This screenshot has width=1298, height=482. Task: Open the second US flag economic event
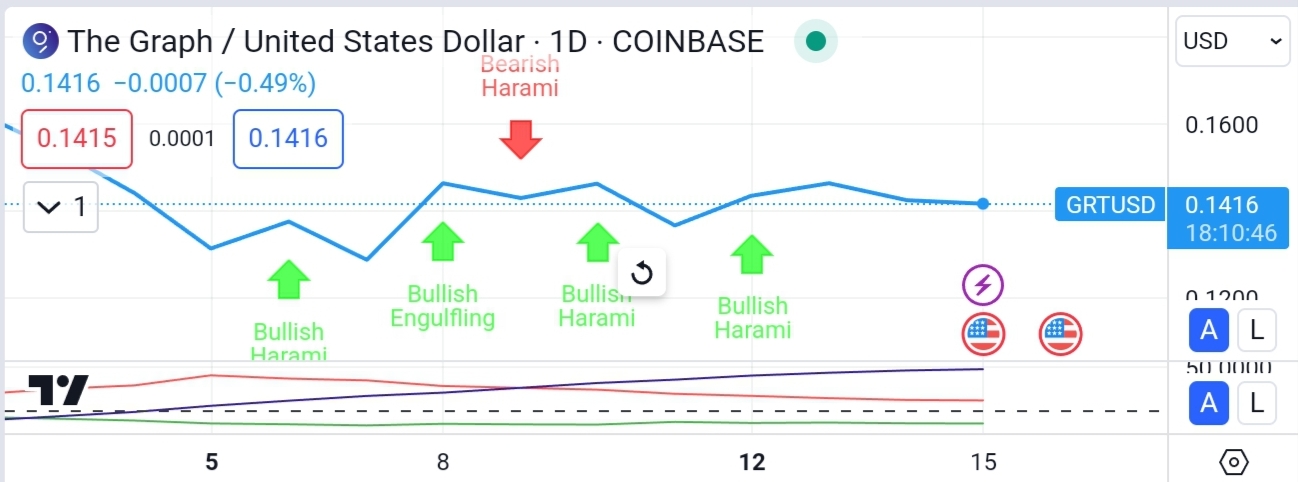point(1060,334)
